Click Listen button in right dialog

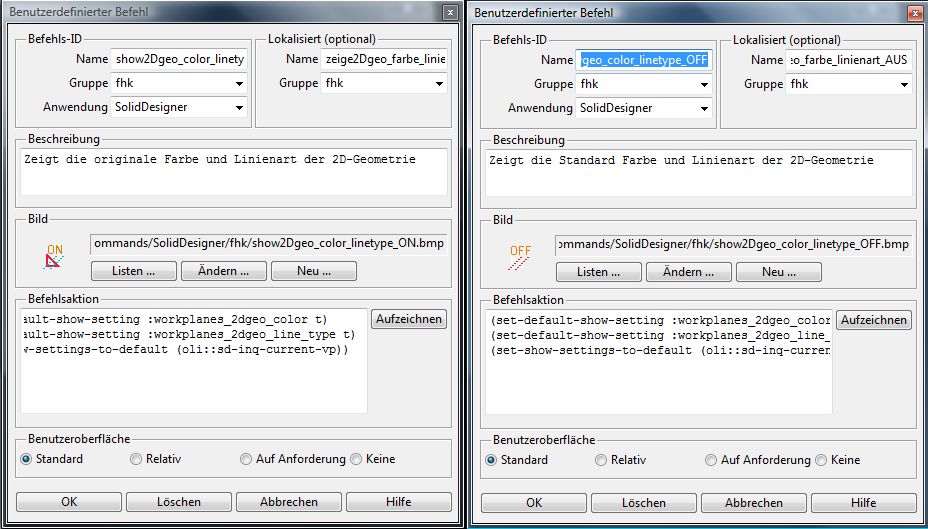click(x=599, y=272)
